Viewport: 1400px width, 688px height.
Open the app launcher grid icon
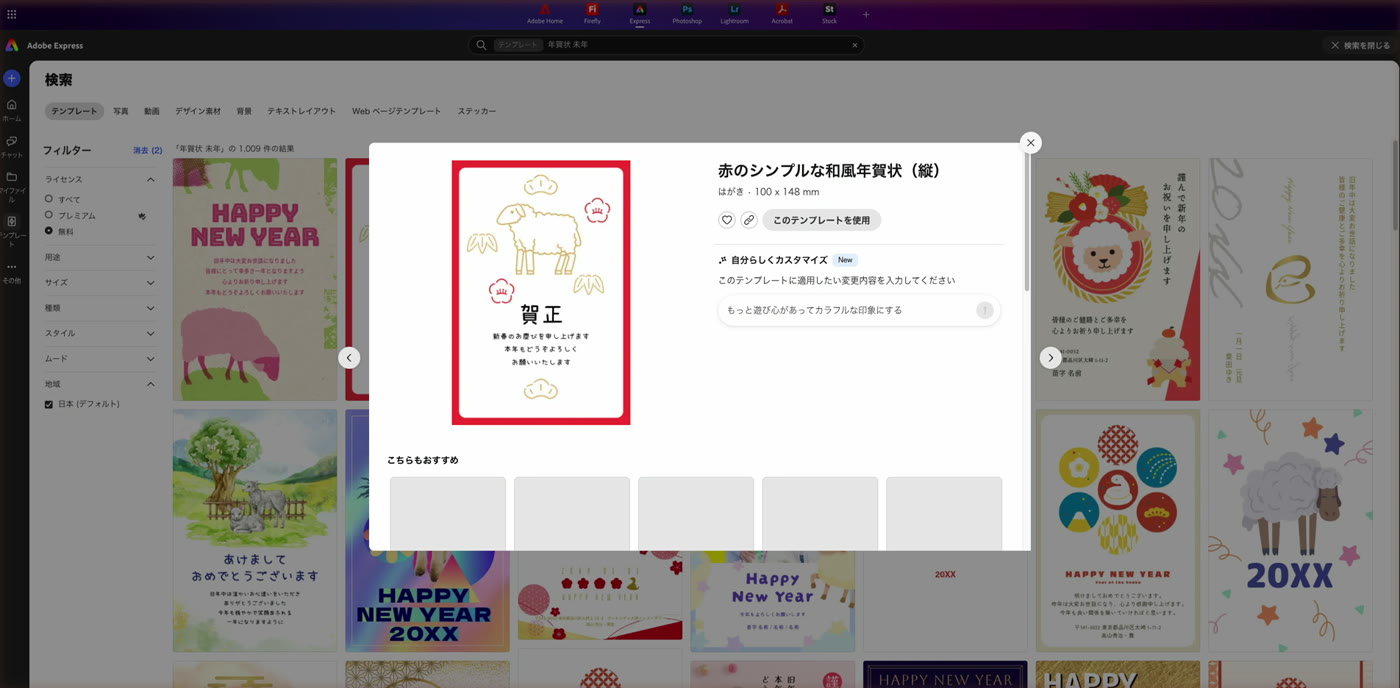12,14
